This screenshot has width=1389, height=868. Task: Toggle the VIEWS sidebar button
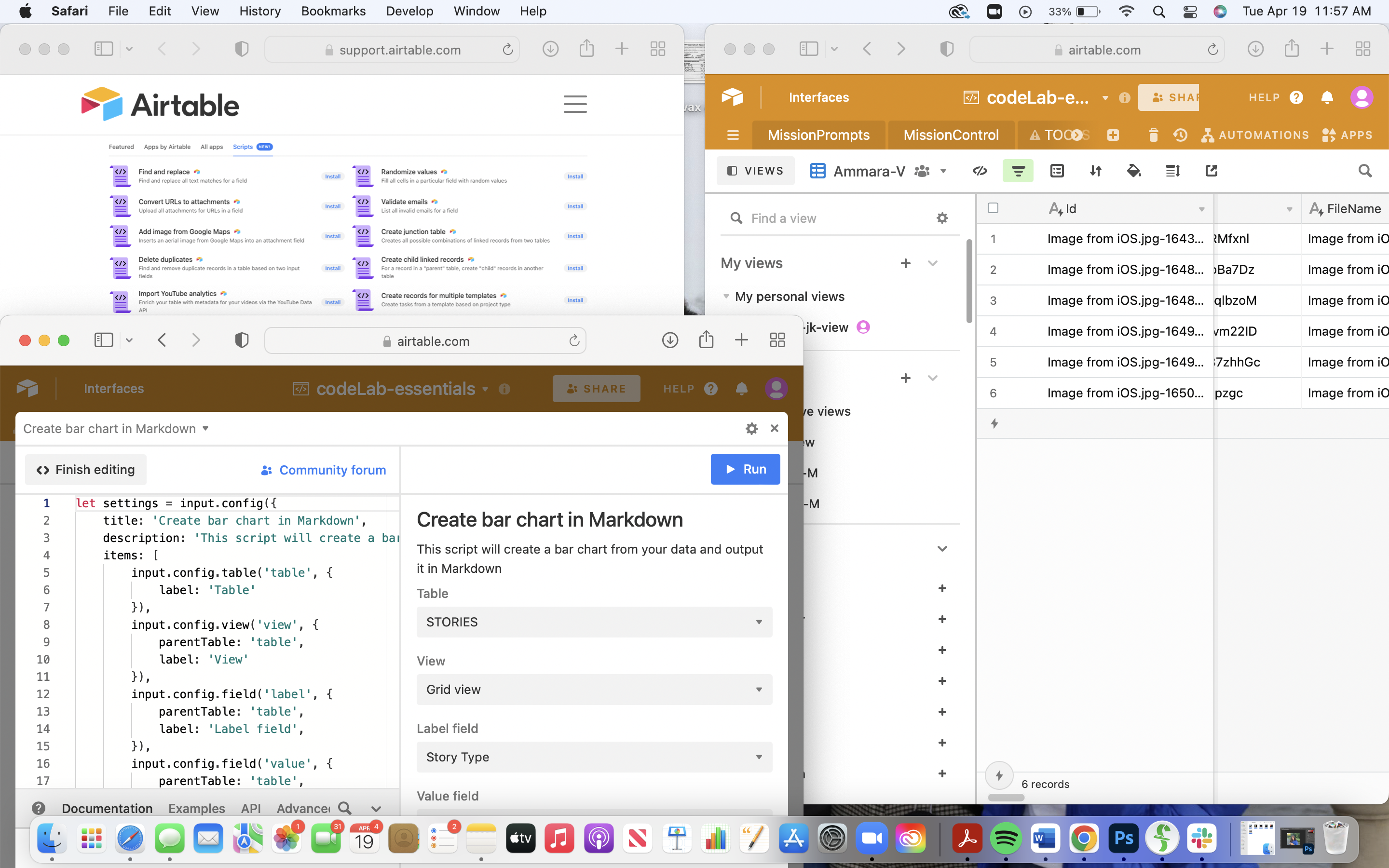[755, 171]
